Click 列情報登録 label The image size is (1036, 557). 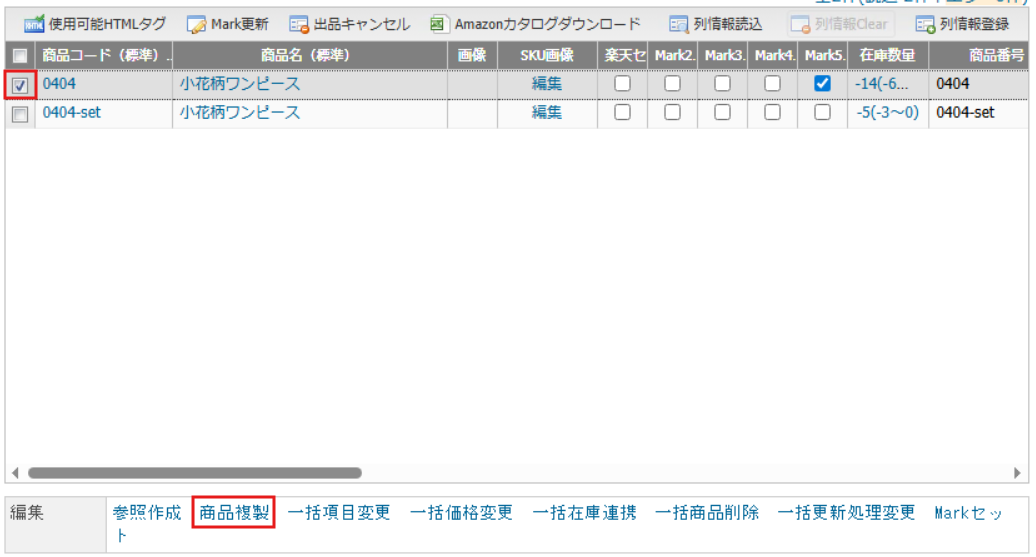tap(975, 24)
